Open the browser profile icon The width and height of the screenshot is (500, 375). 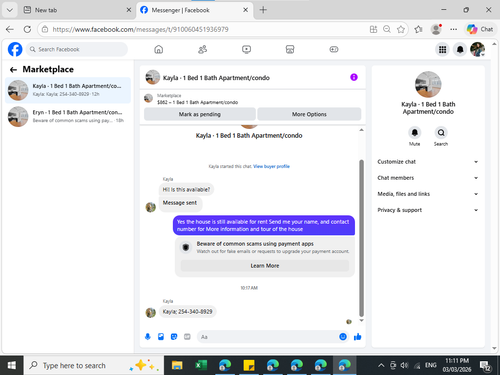pyautogui.click(x=436, y=29)
